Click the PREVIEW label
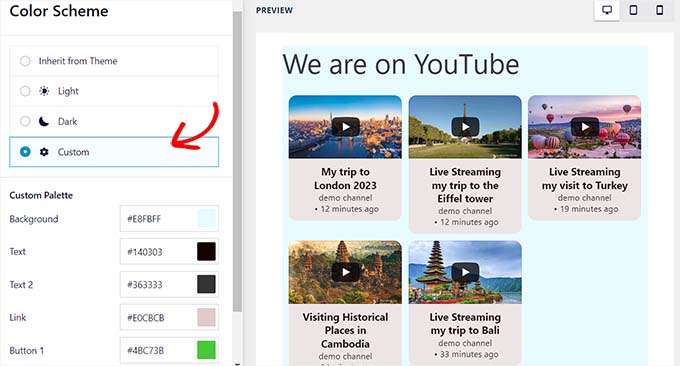 [x=274, y=10]
